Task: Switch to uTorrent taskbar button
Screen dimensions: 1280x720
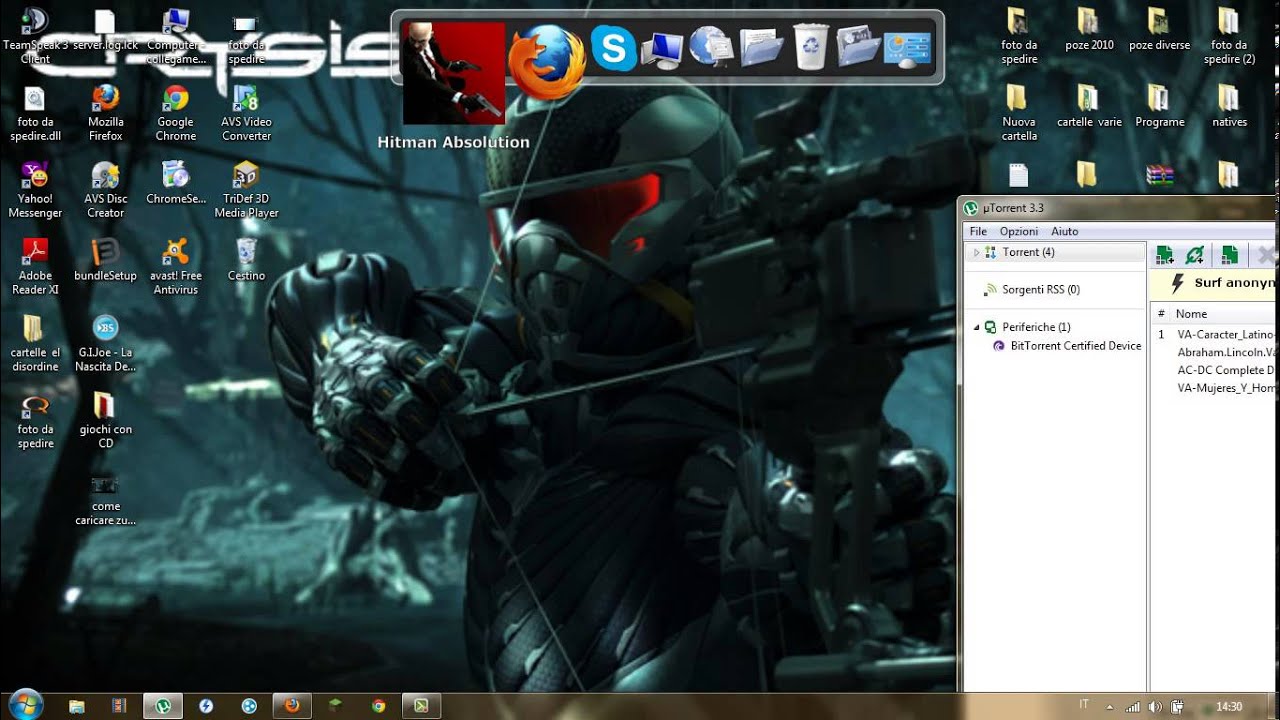Action: [x=163, y=706]
